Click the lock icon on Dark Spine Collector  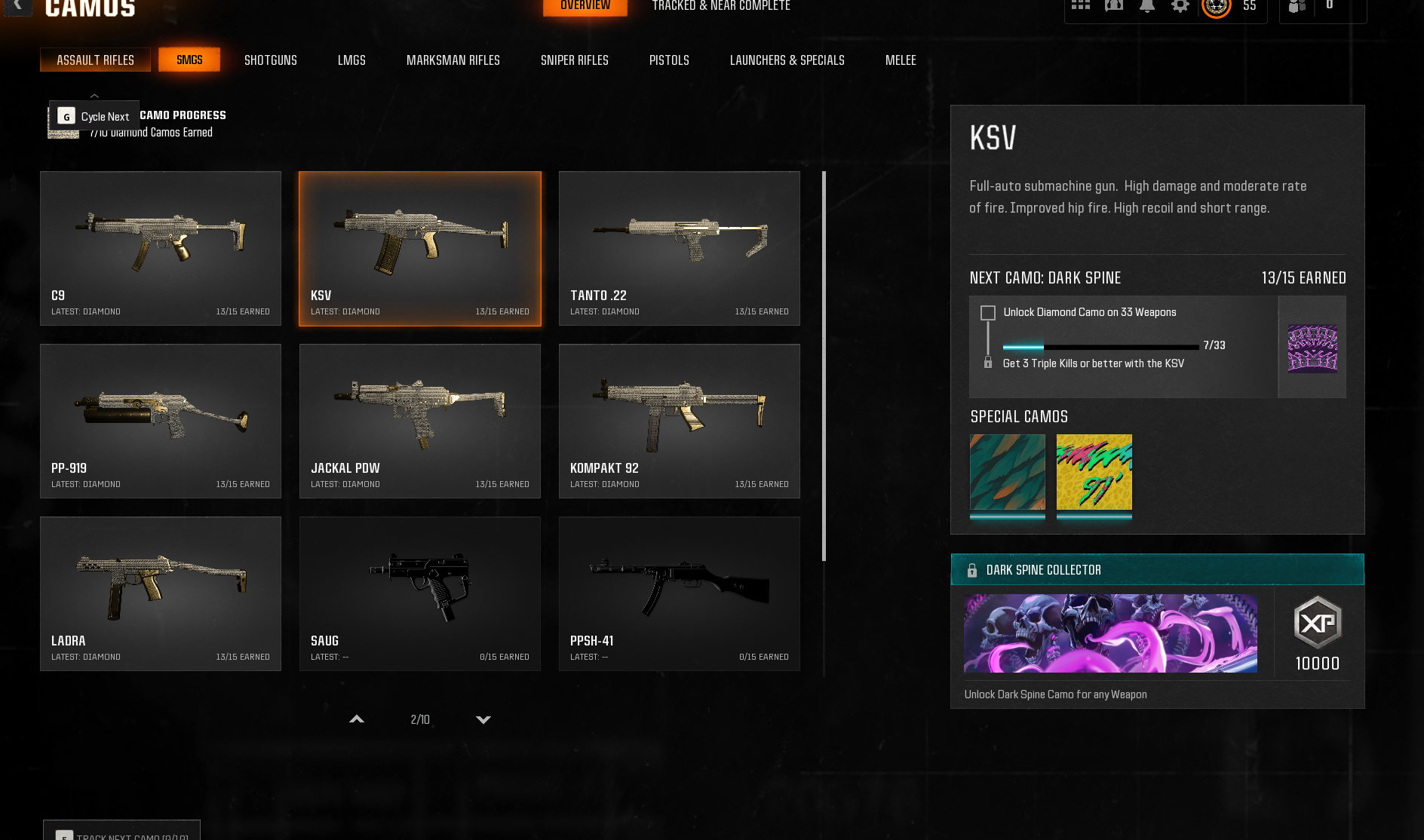[971, 570]
